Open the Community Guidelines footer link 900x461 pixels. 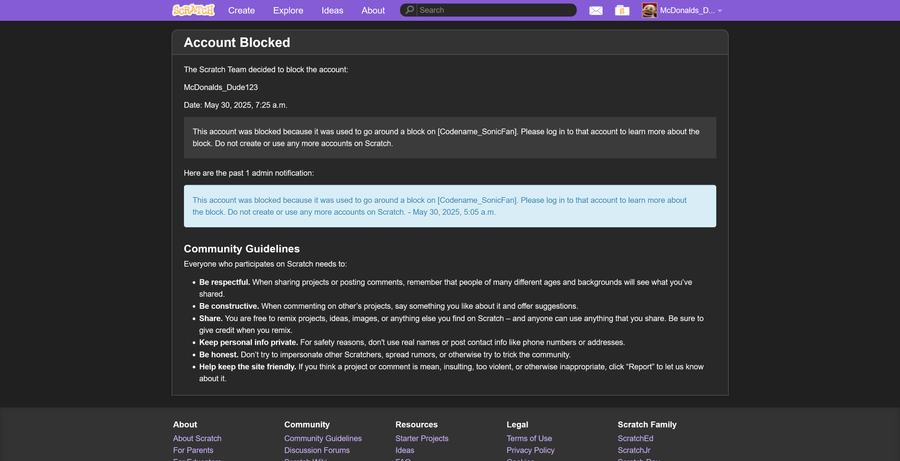pos(323,439)
